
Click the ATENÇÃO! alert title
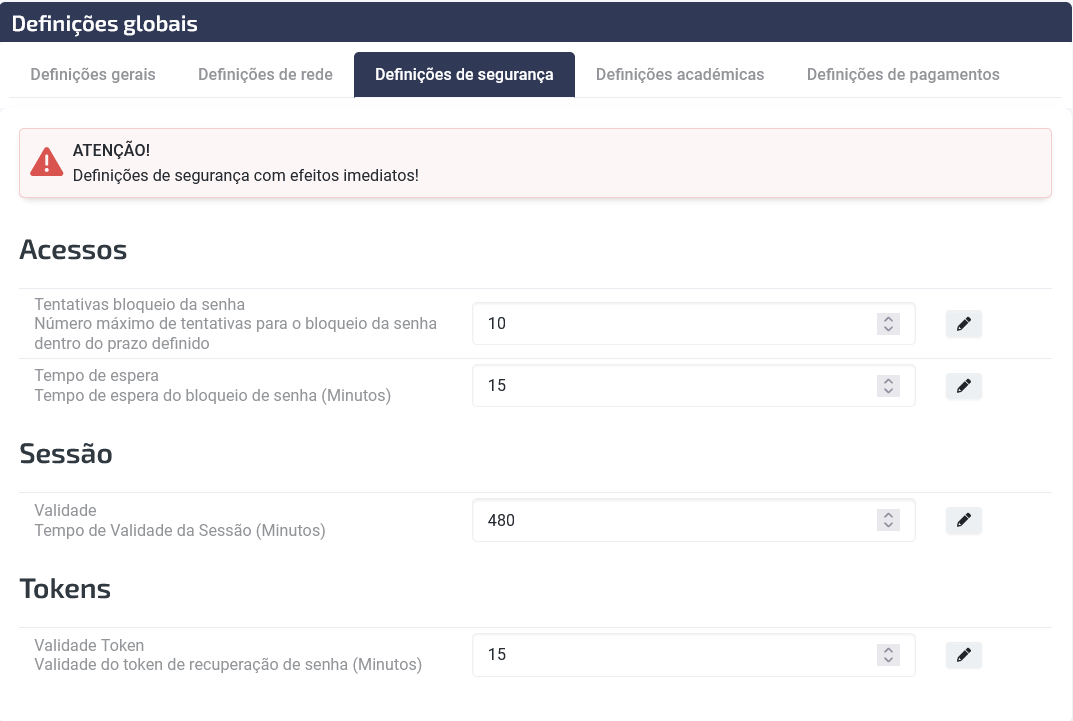pos(112,150)
